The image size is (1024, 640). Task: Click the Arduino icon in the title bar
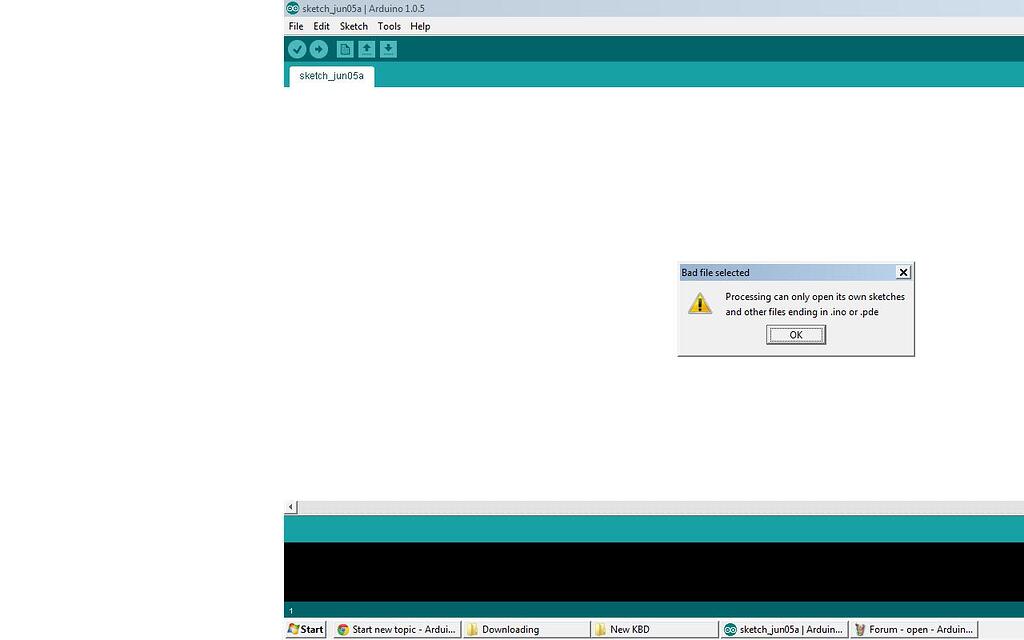coord(292,8)
